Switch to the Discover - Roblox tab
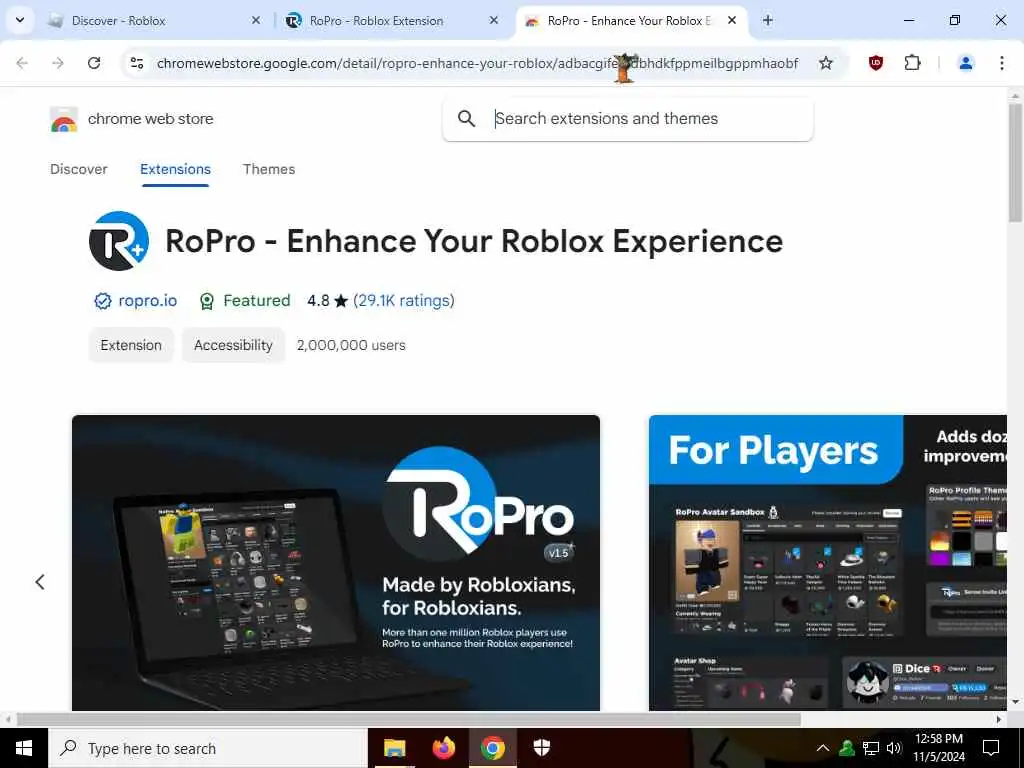The image size is (1024, 768). [x=155, y=20]
